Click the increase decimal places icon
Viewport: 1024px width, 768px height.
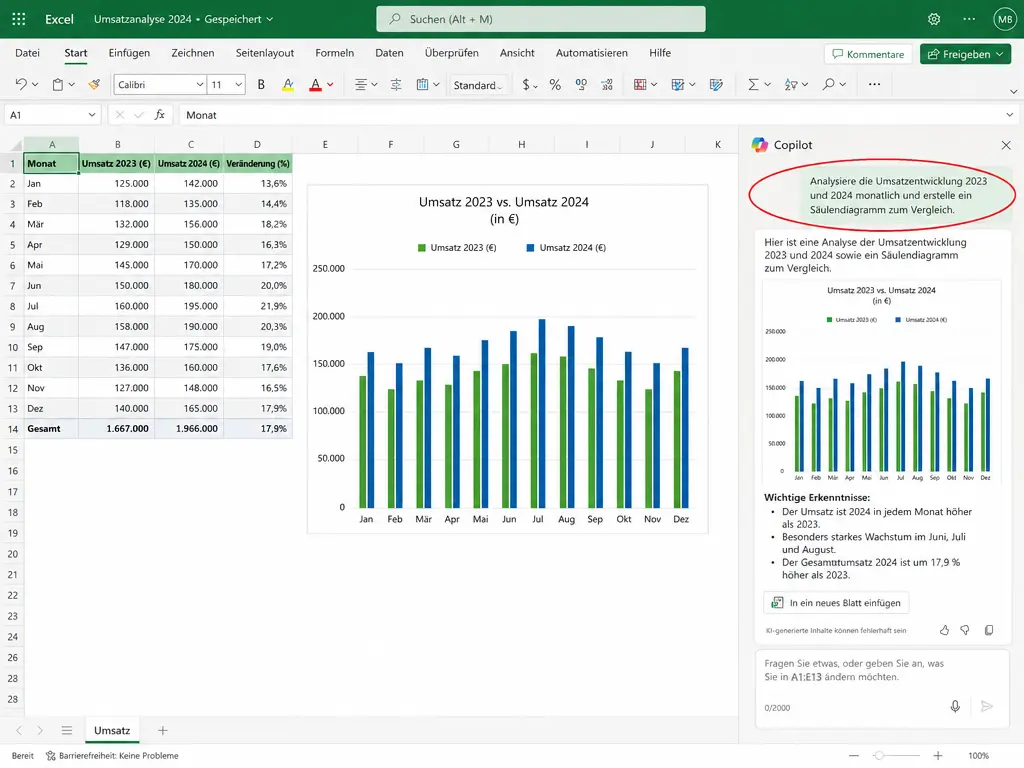pos(607,84)
